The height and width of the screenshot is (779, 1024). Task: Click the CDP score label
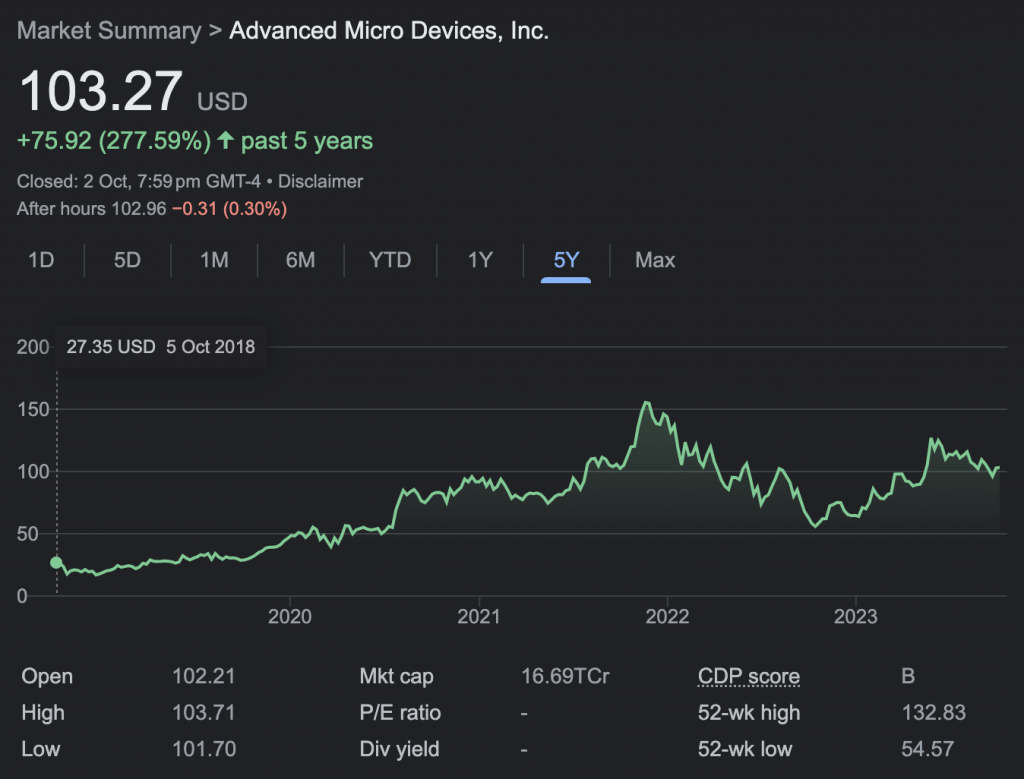click(x=748, y=677)
